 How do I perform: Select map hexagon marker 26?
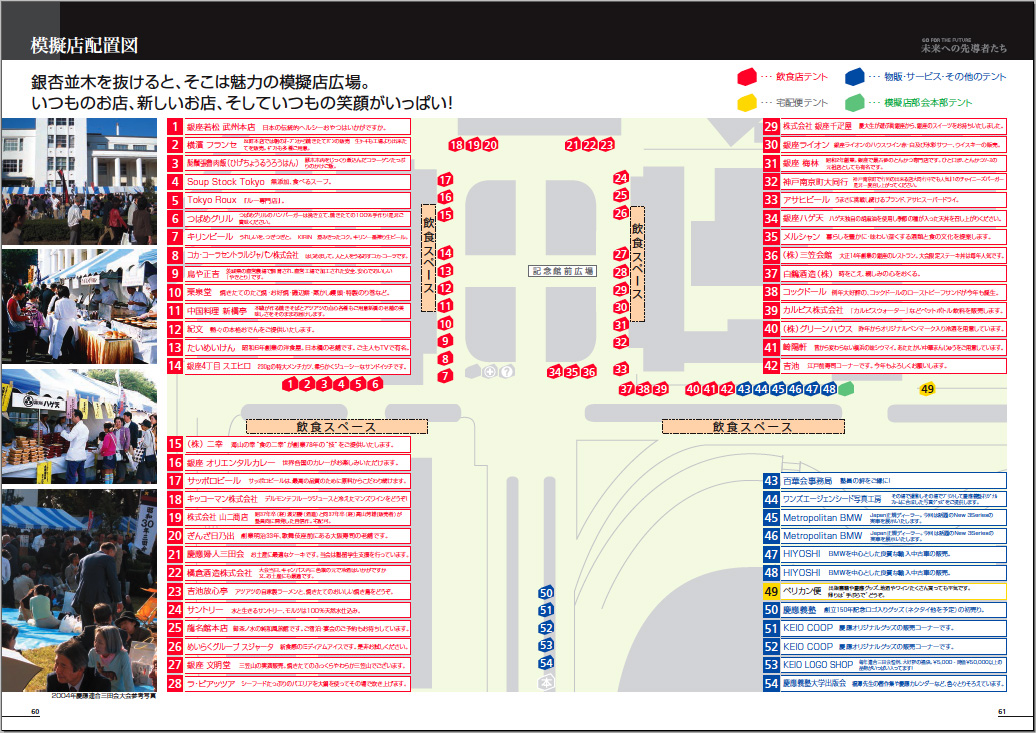click(x=621, y=213)
